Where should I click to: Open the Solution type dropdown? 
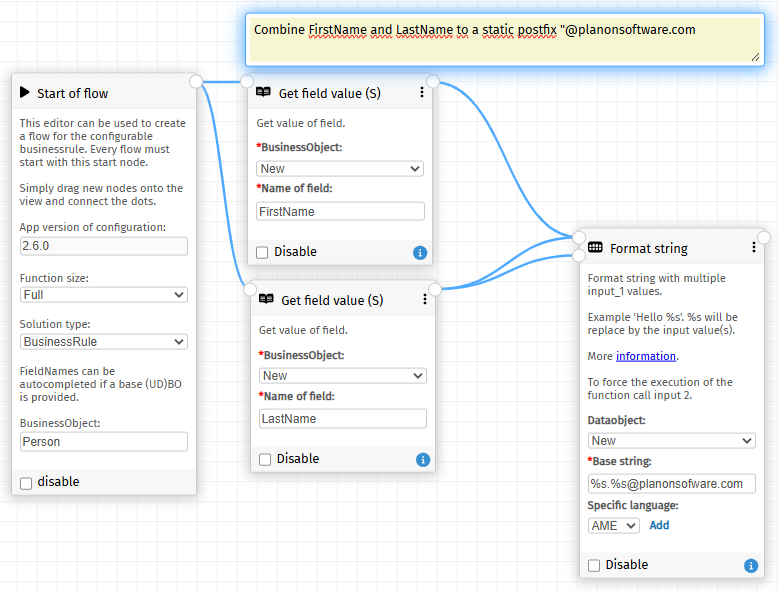click(104, 341)
